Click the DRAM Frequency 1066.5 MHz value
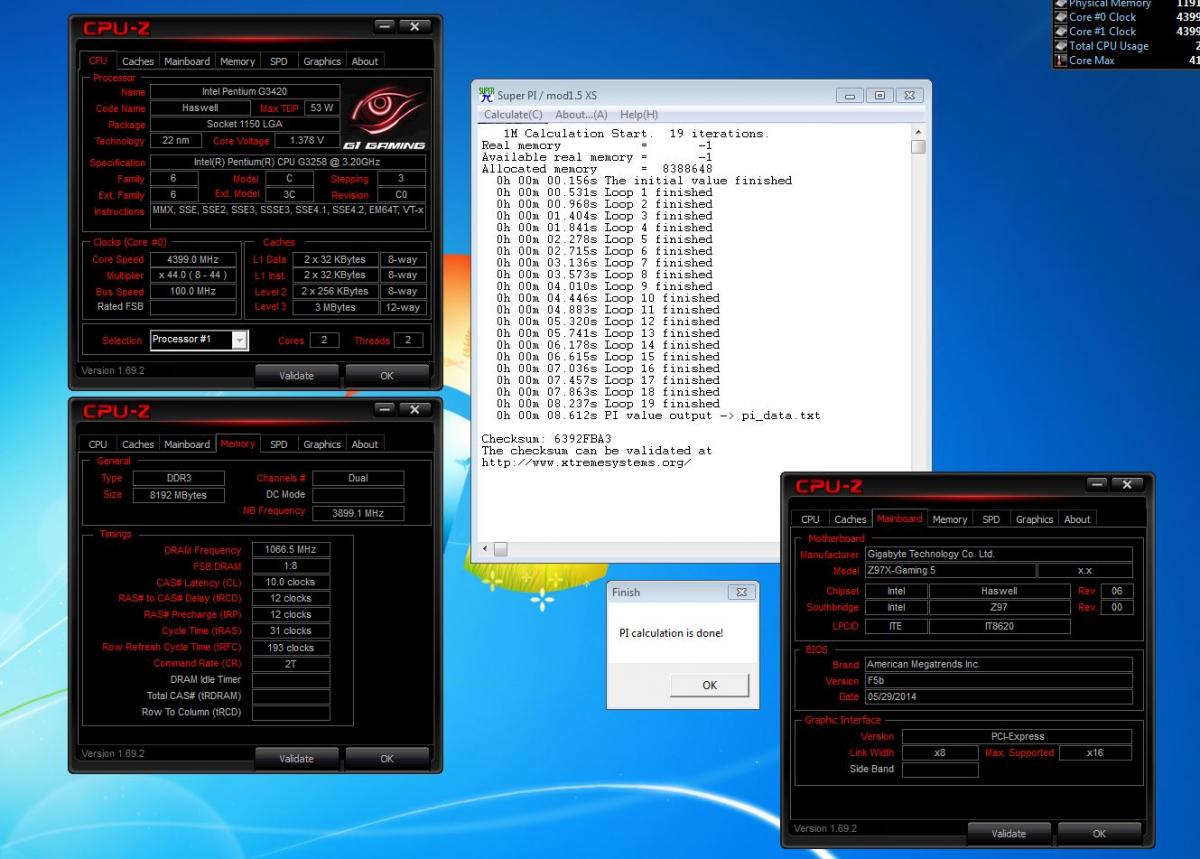 [290, 550]
